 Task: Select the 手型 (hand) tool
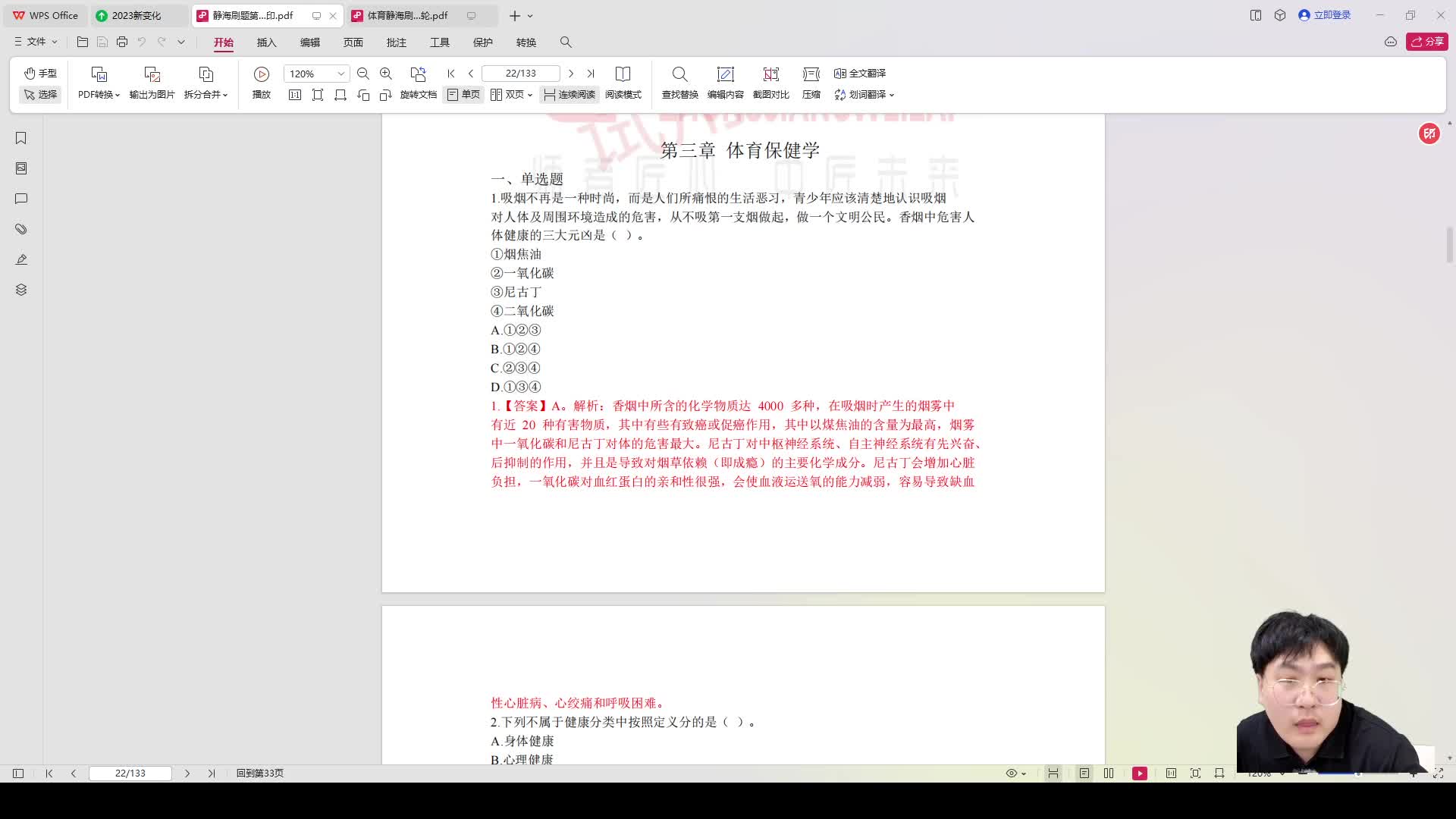click(40, 74)
